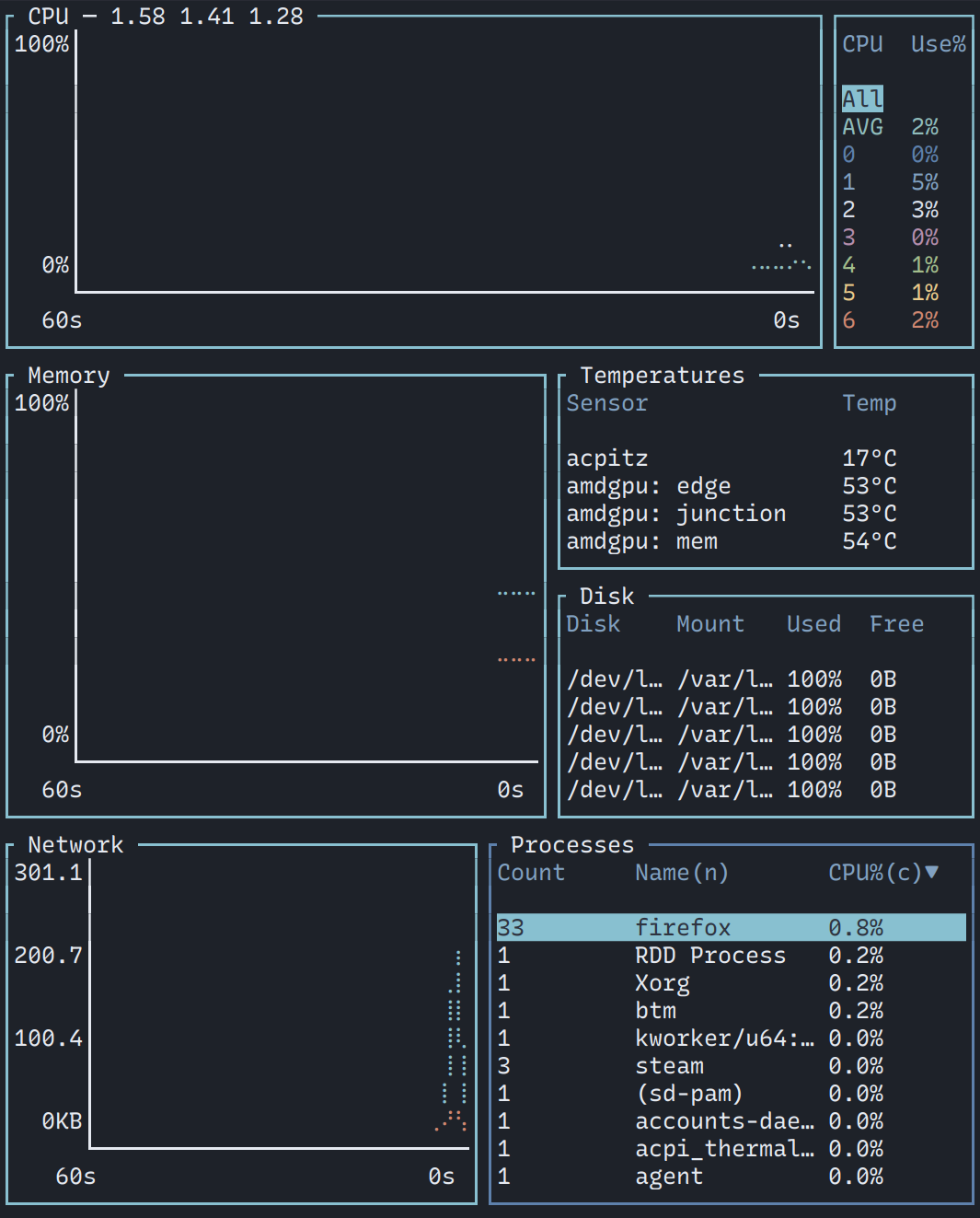This screenshot has height=1218, width=980.
Task: Click the Free column header
Action: click(897, 623)
